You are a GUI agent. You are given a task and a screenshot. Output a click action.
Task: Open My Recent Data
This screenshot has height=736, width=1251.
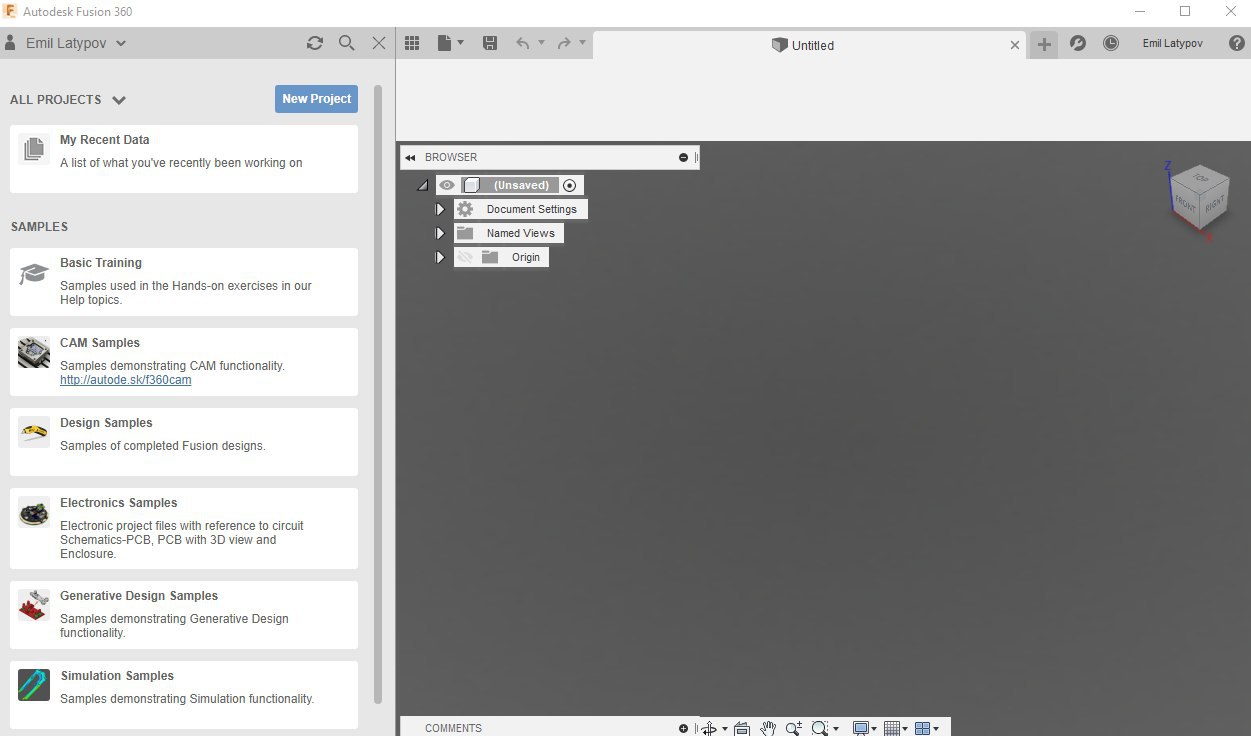[x=184, y=159]
